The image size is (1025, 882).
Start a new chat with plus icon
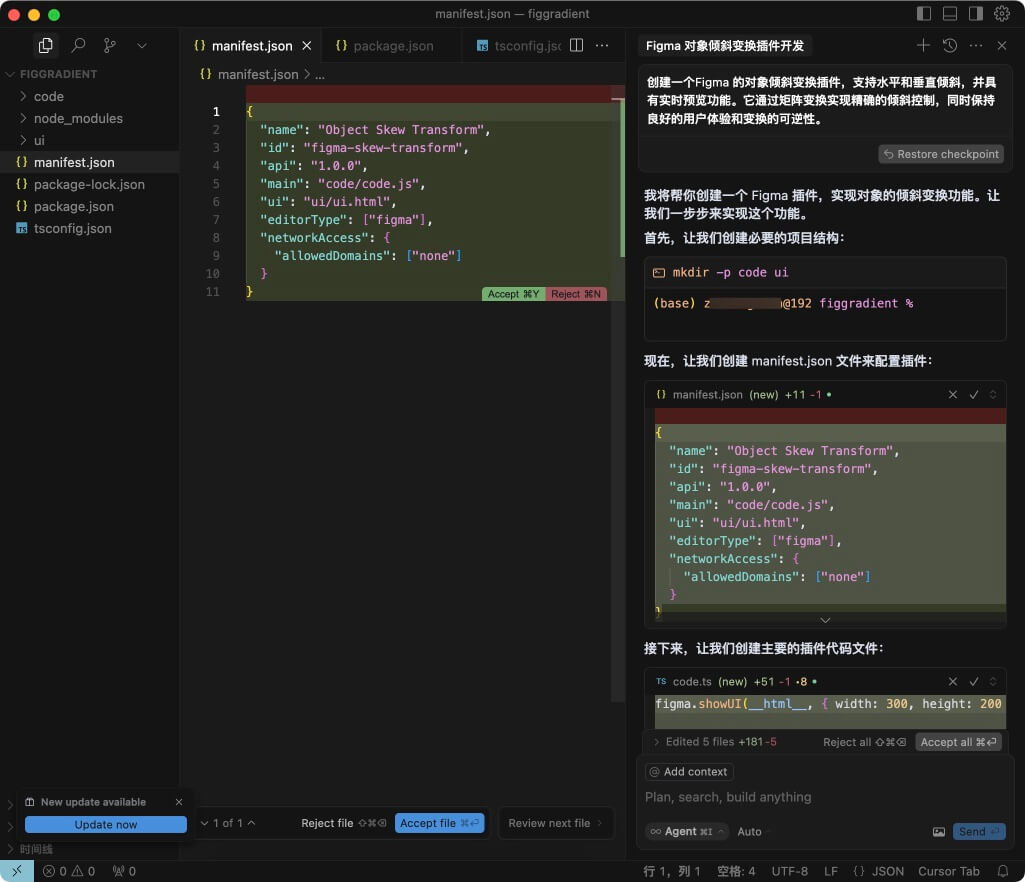click(x=923, y=45)
